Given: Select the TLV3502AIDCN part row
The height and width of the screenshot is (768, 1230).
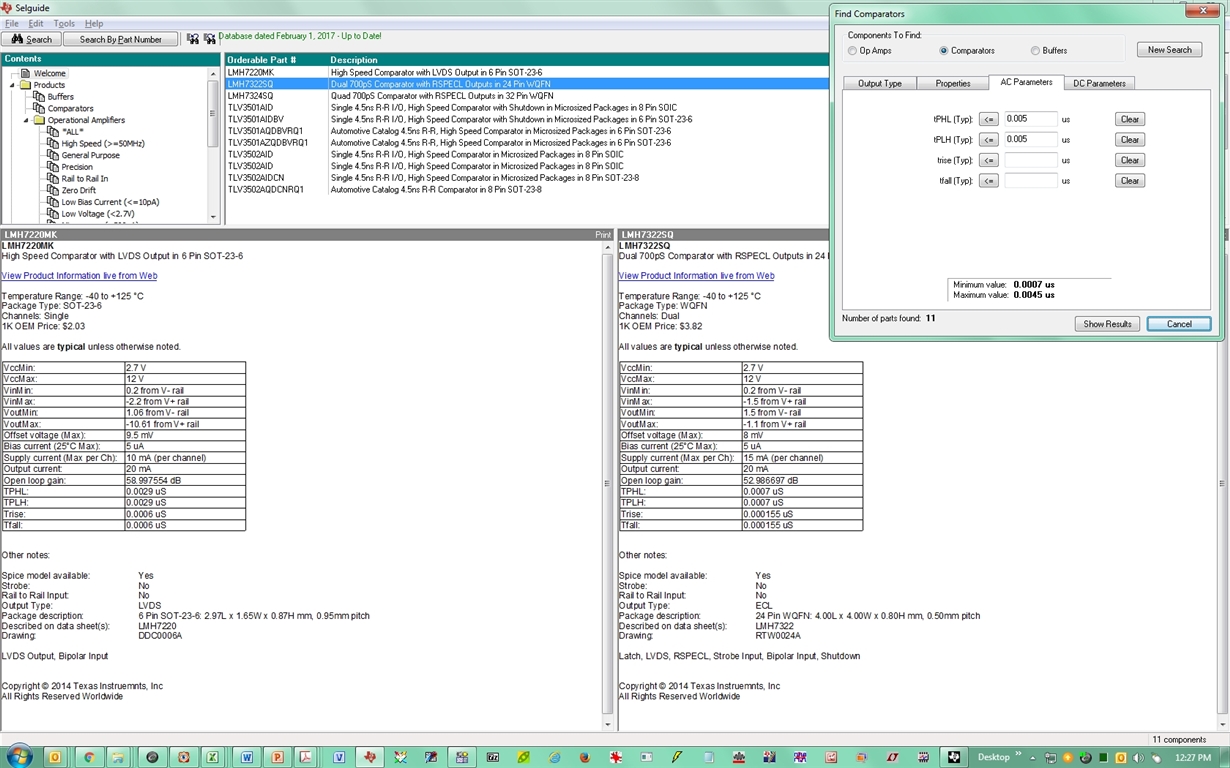Looking at the screenshot, I should coord(526,178).
